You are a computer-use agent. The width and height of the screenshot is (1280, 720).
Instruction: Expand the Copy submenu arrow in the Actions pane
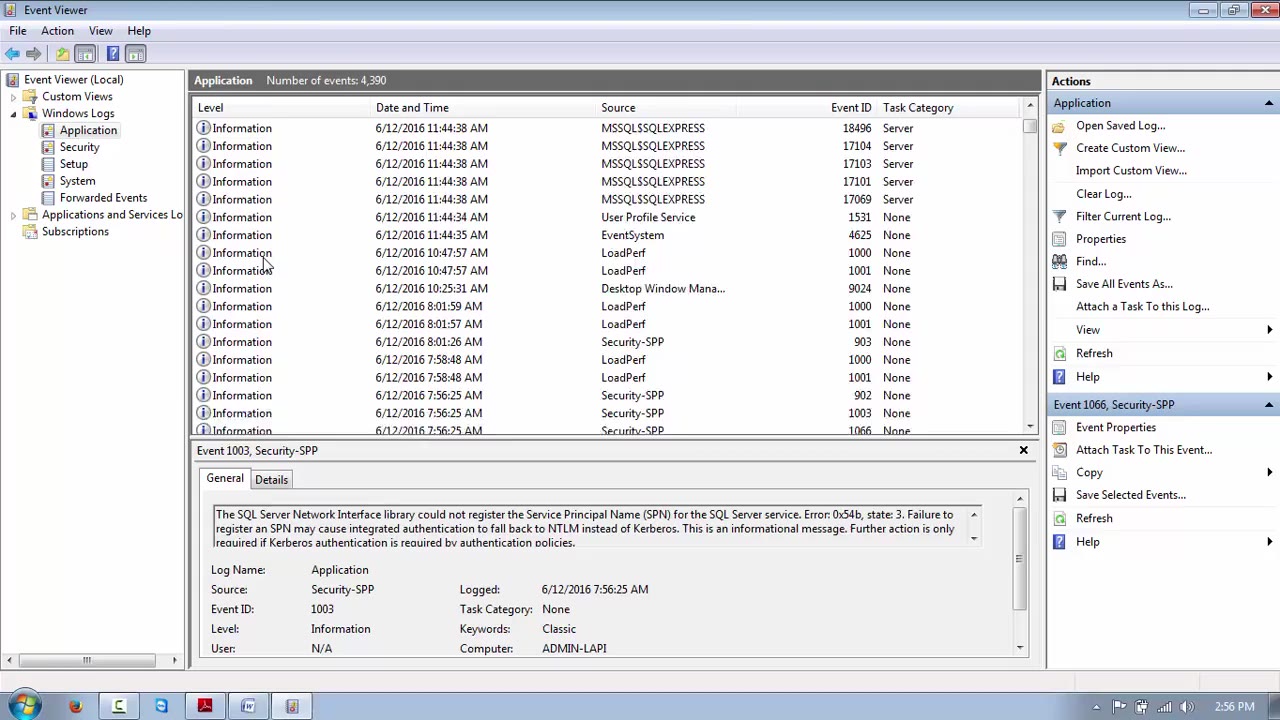coord(1270,473)
